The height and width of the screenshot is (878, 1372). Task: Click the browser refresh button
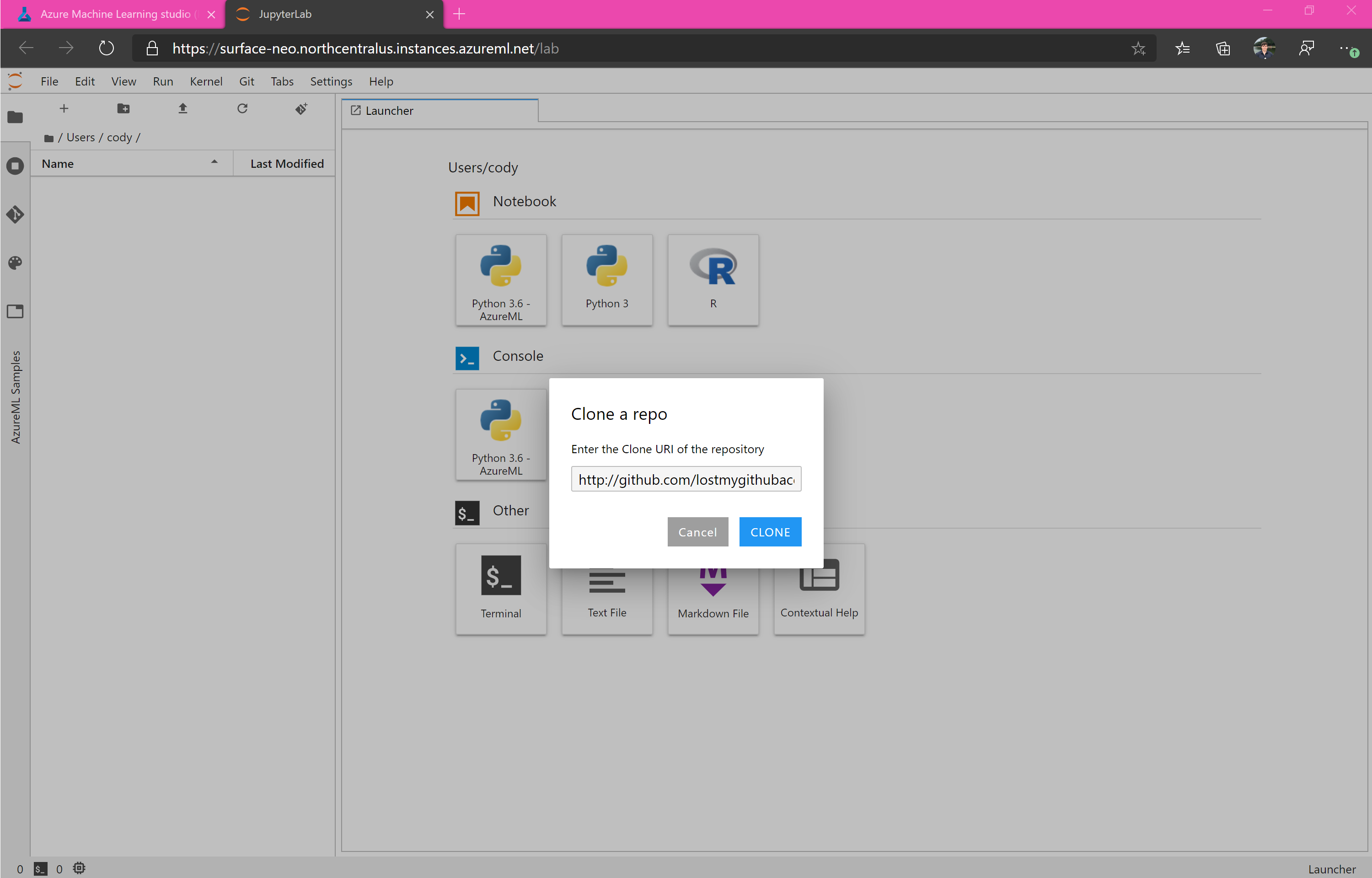[x=106, y=48]
